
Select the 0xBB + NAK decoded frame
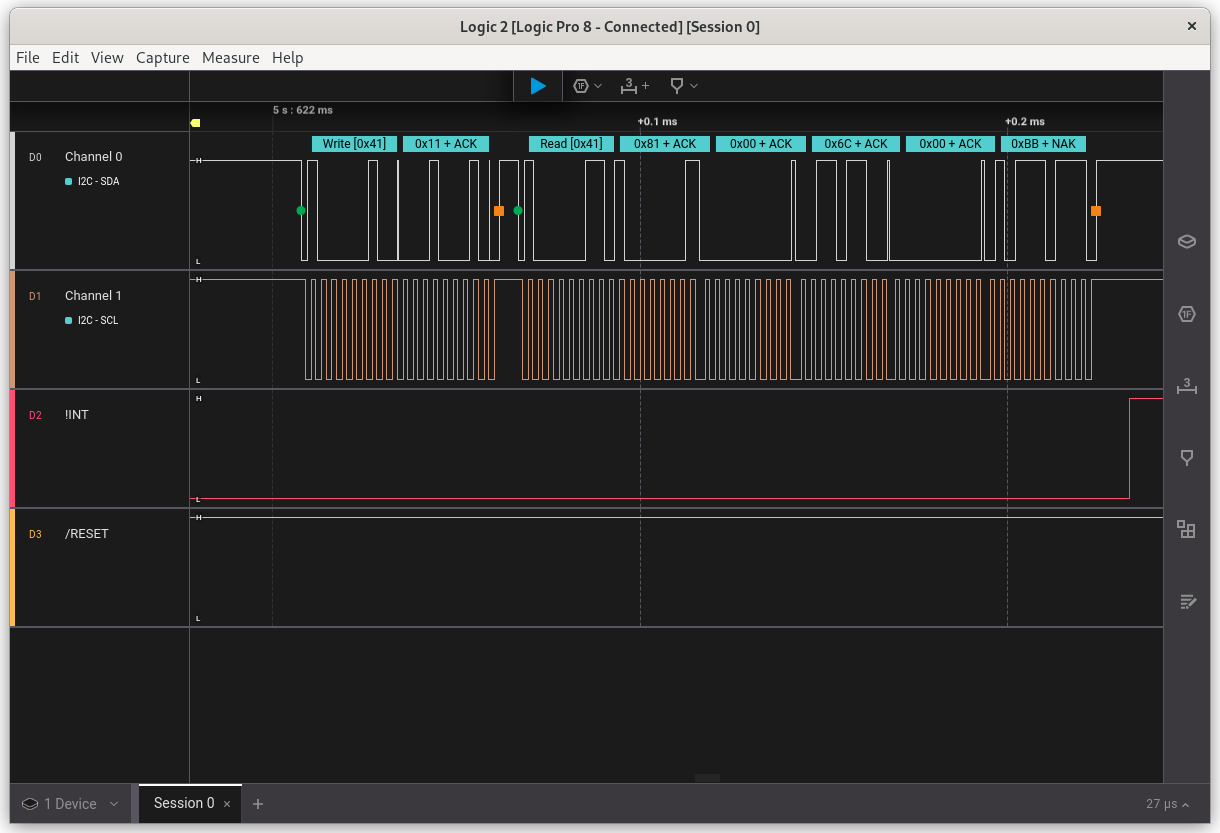[1043, 144]
